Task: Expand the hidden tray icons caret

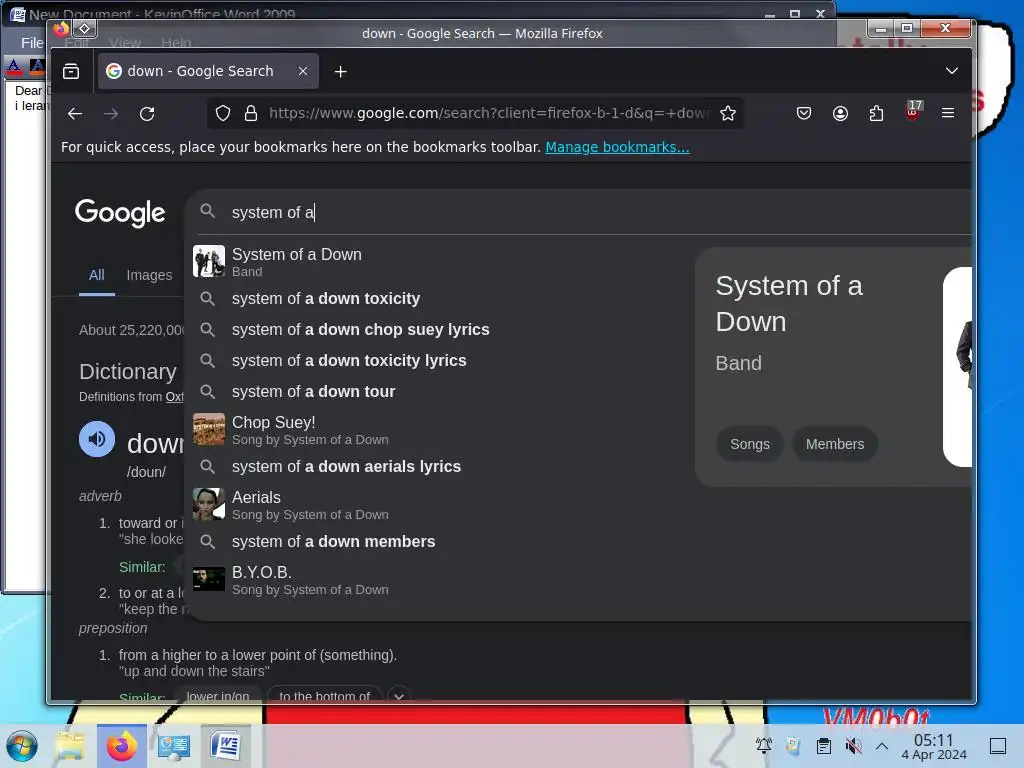Action: 882,745
